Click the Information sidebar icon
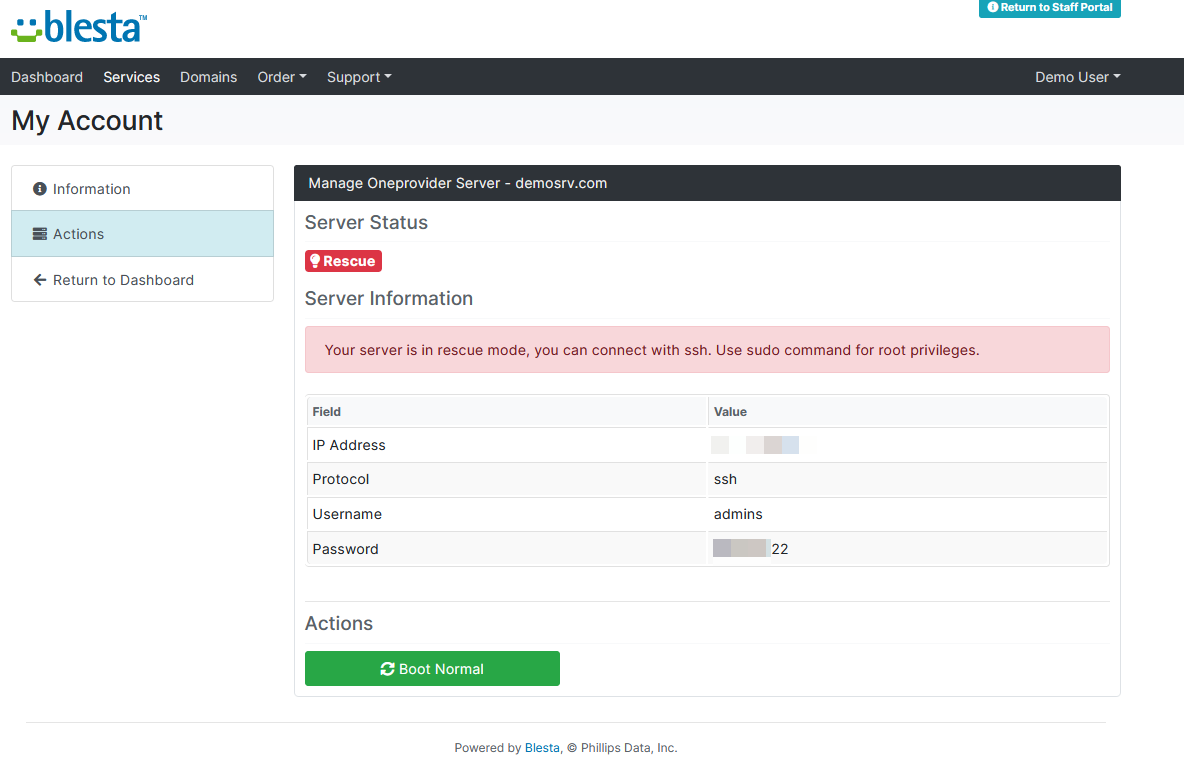 [x=40, y=189]
